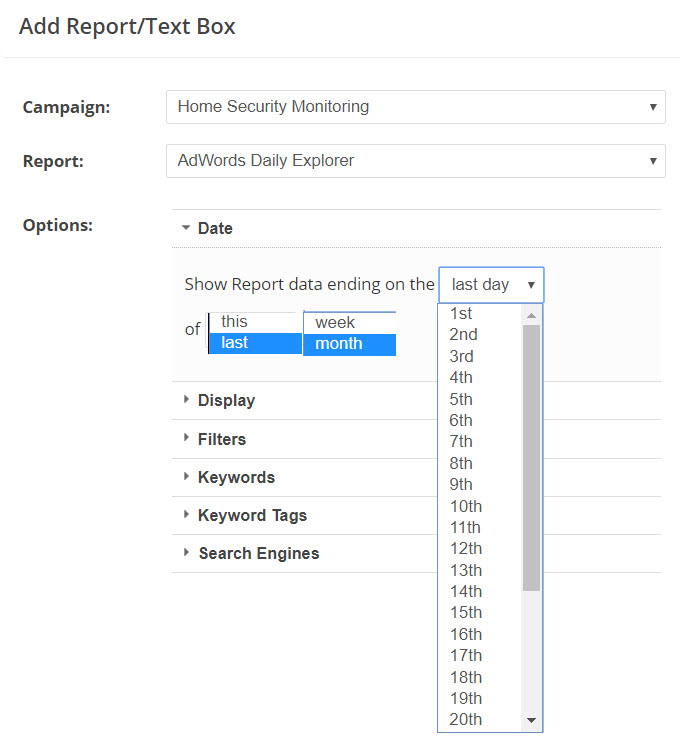680x756 pixels.
Task: Pick '15th' from day list
Action: [x=465, y=612]
